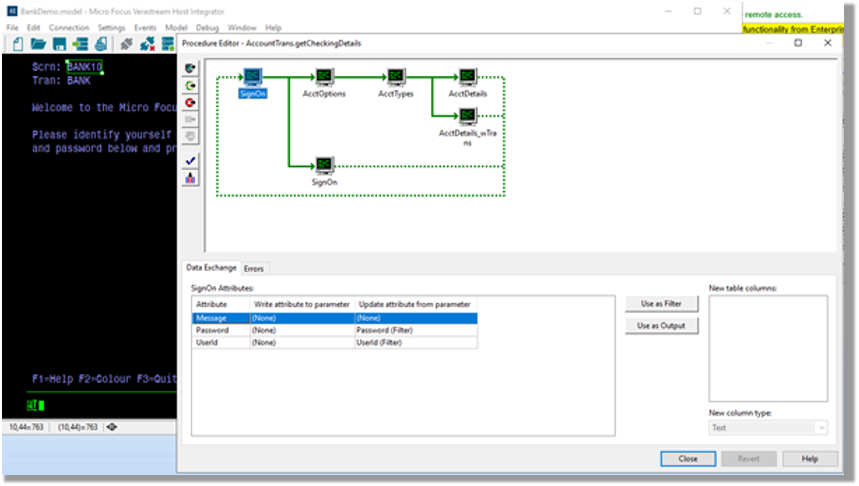Click the disconnect icon with red X

pyautogui.click(x=147, y=44)
